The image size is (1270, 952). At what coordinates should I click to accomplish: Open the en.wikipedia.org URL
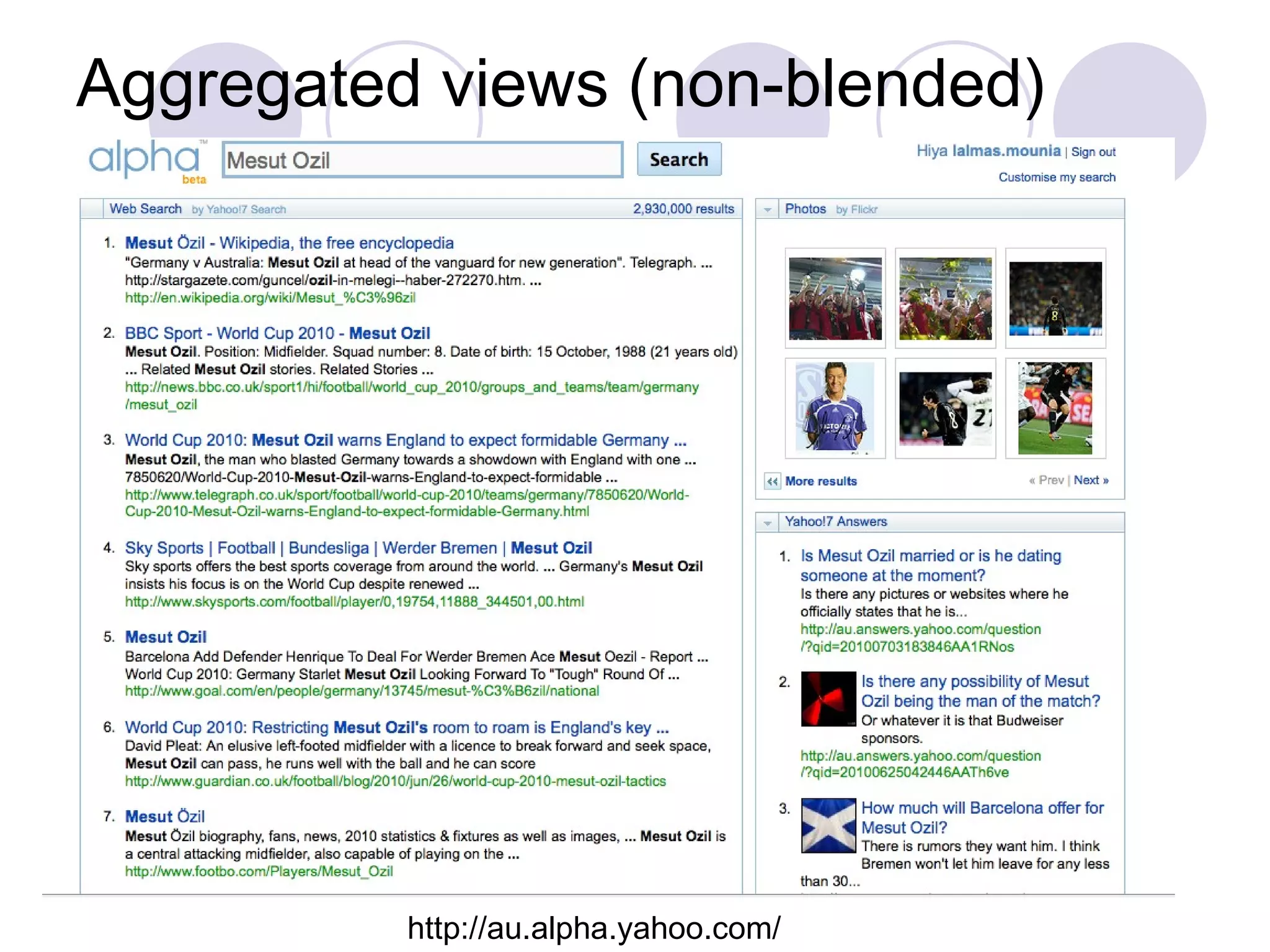pos(270,297)
